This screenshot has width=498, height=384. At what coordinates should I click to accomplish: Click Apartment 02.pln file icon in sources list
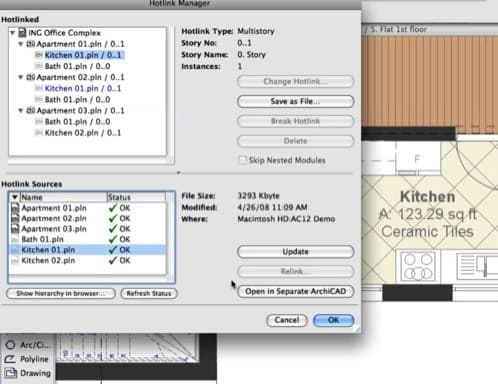tap(15, 219)
